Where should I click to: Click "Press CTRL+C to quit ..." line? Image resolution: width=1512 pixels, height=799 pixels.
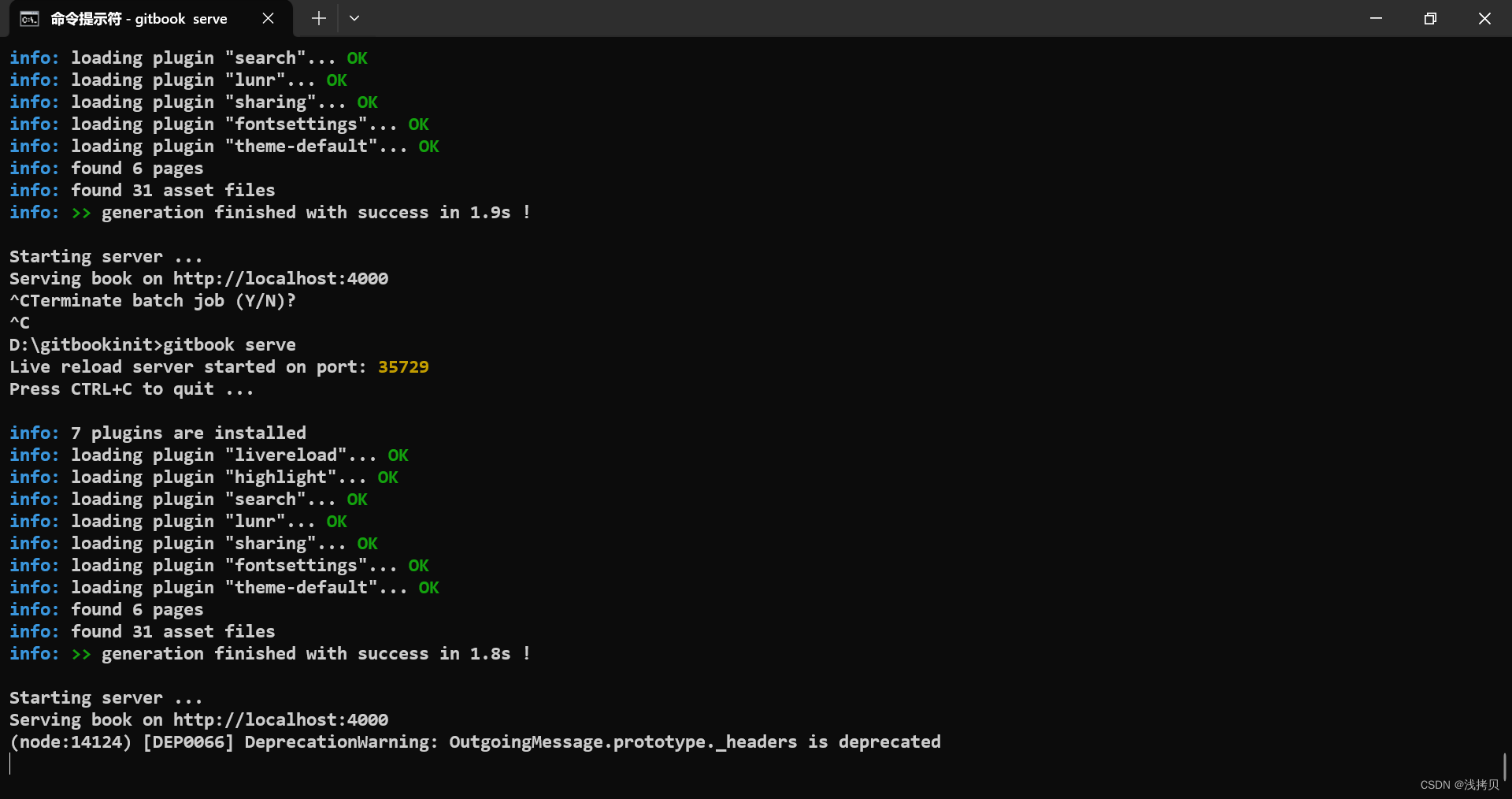(x=132, y=389)
